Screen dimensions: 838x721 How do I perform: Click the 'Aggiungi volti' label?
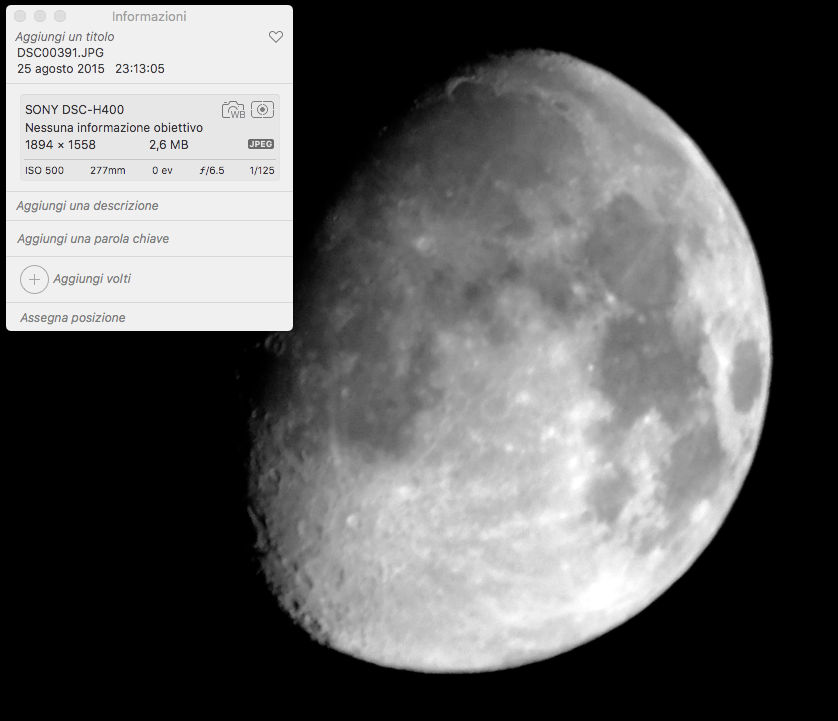tap(92, 279)
